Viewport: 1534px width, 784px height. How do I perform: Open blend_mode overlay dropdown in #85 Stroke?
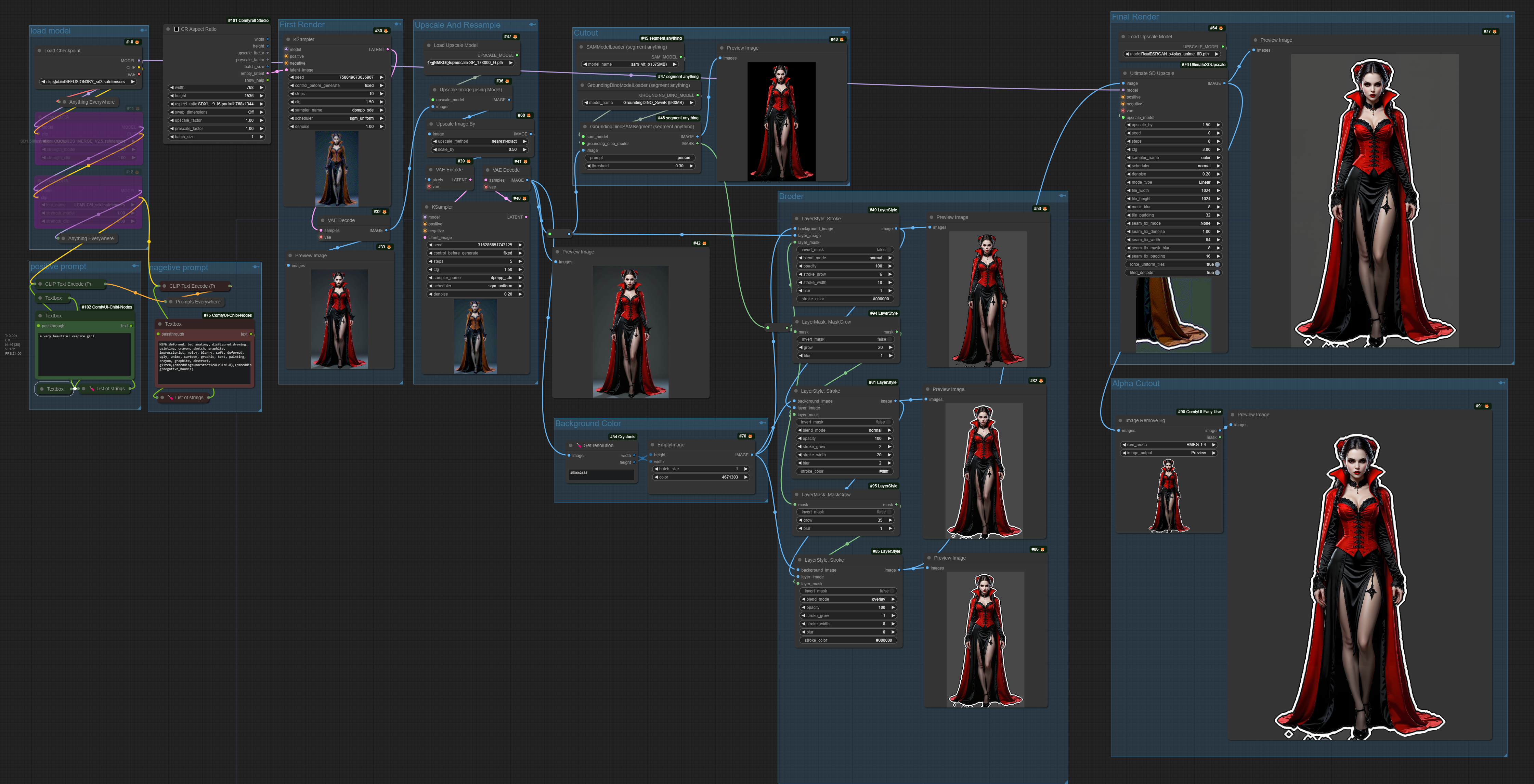tap(848, 600)
